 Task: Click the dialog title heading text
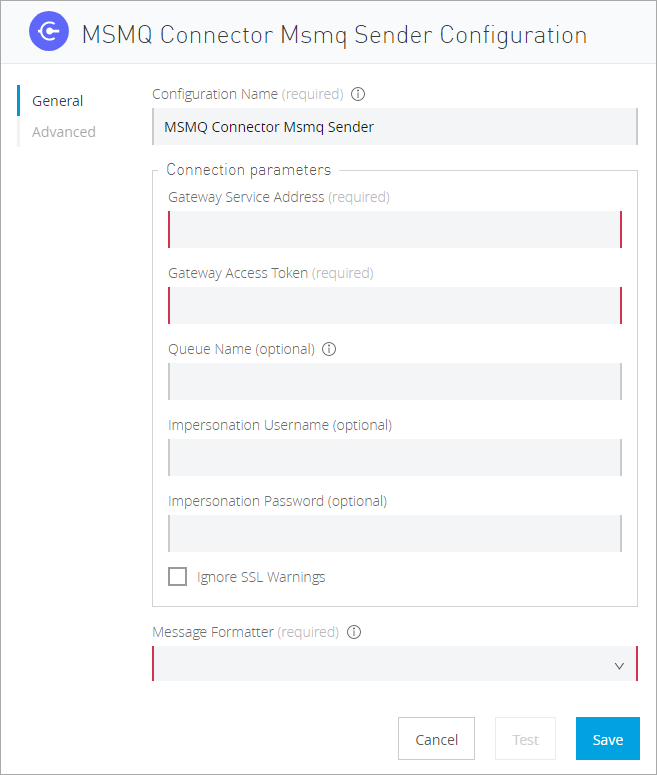click(333, 35)
